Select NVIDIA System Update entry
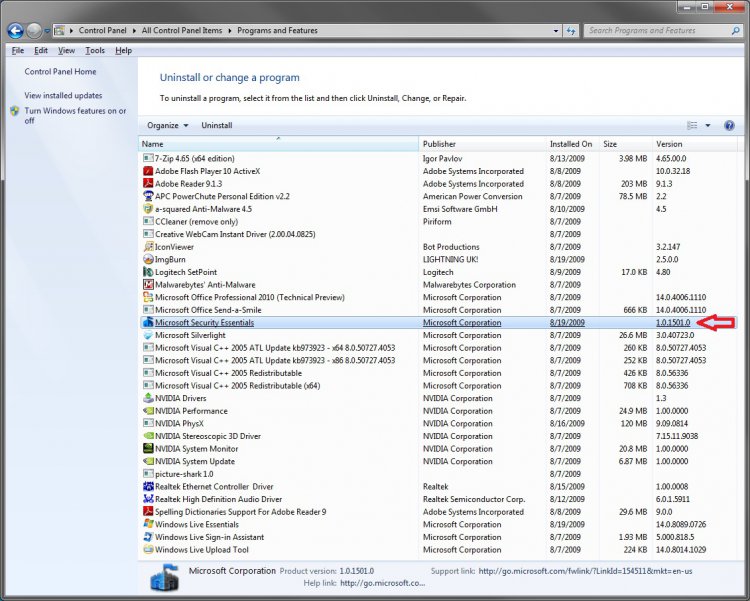 (x=438, y=461)
